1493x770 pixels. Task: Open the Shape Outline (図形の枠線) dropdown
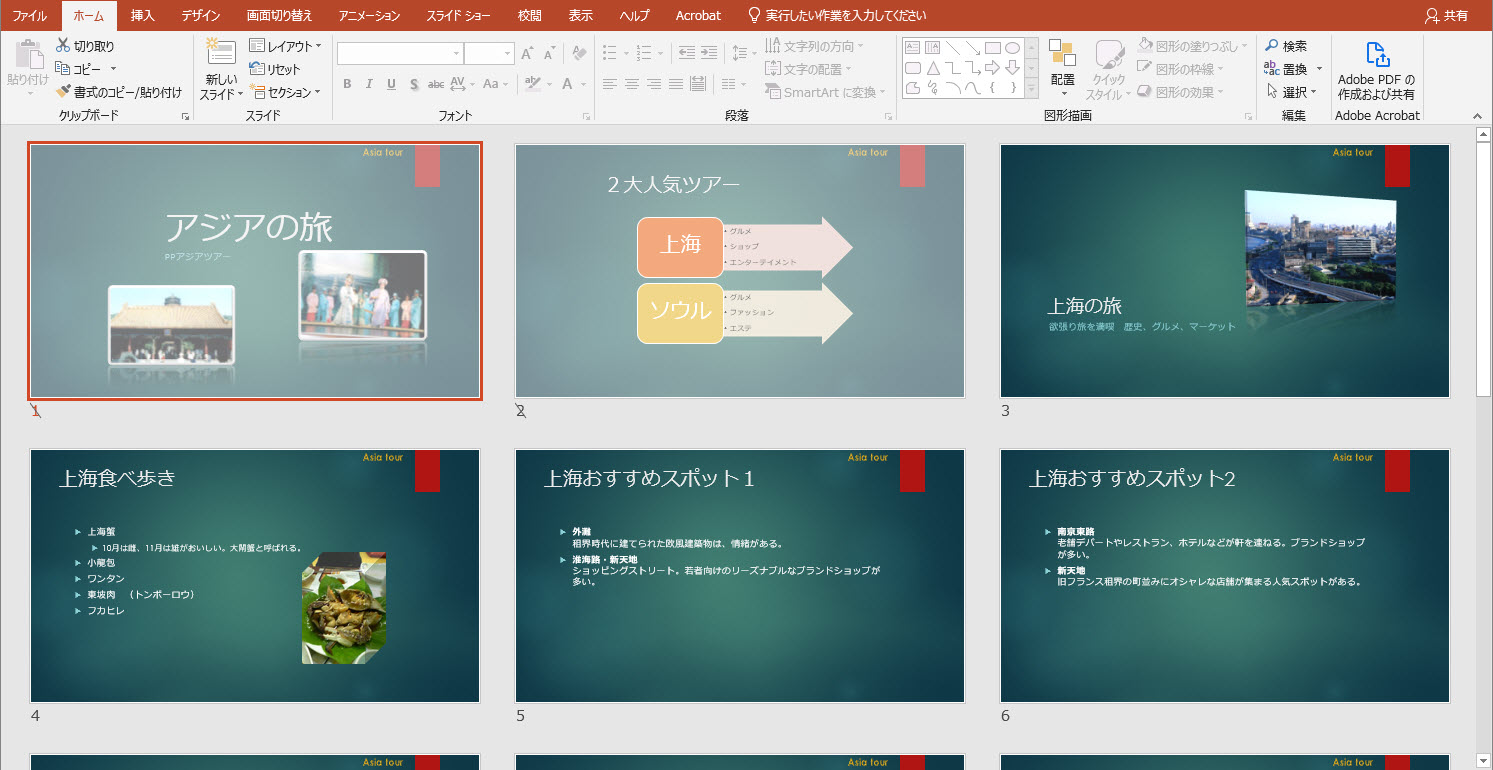(1181, 69)
